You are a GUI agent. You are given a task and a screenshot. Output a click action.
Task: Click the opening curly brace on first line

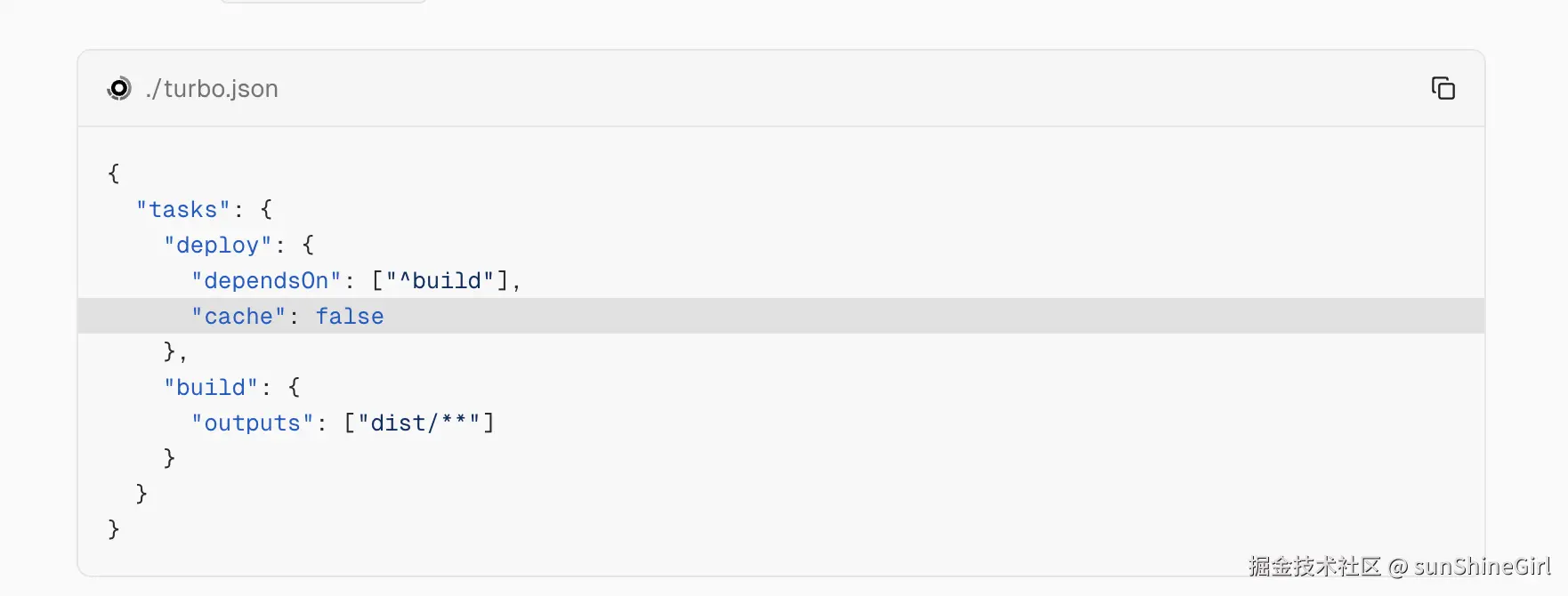click(113, 173)
